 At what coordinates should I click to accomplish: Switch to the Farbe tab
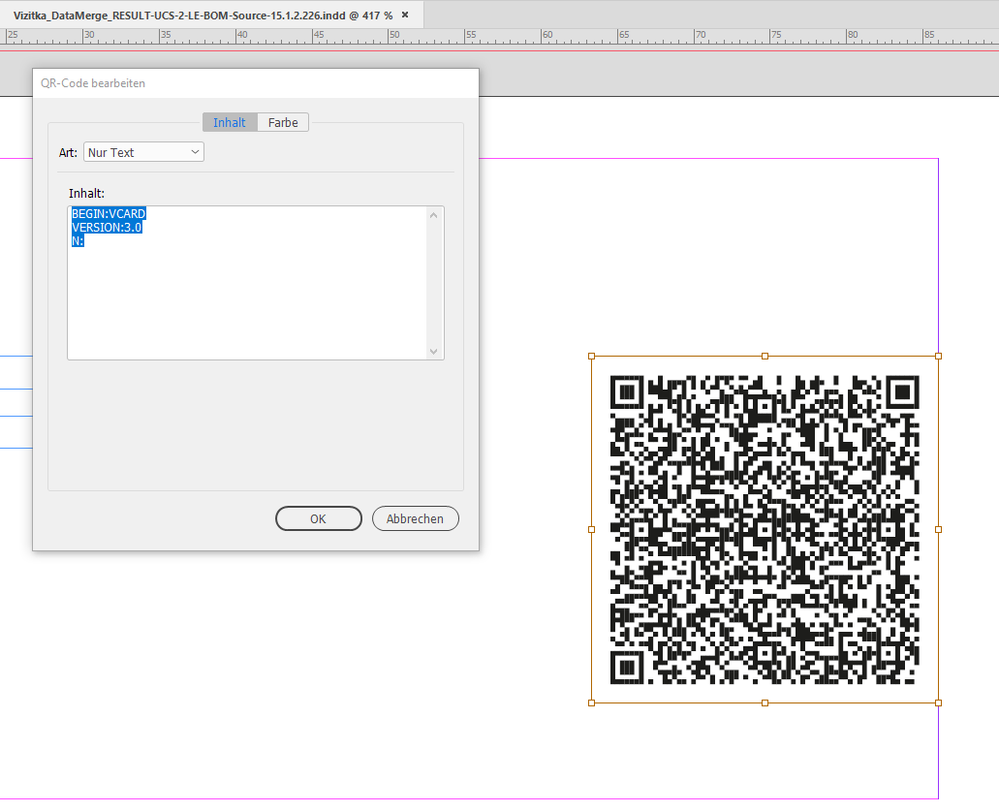(x=283, y=122)
